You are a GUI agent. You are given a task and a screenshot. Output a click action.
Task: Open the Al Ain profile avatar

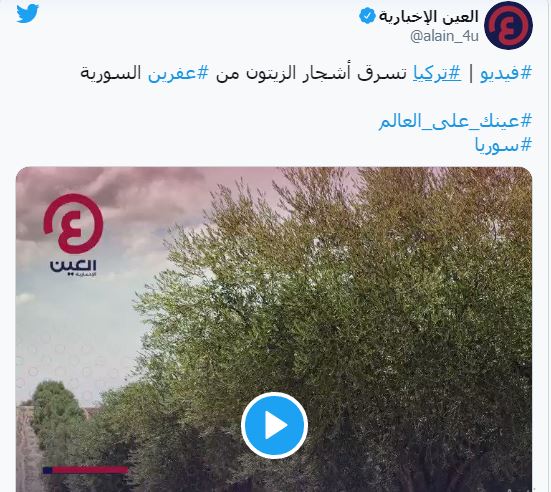click(508, 25)
